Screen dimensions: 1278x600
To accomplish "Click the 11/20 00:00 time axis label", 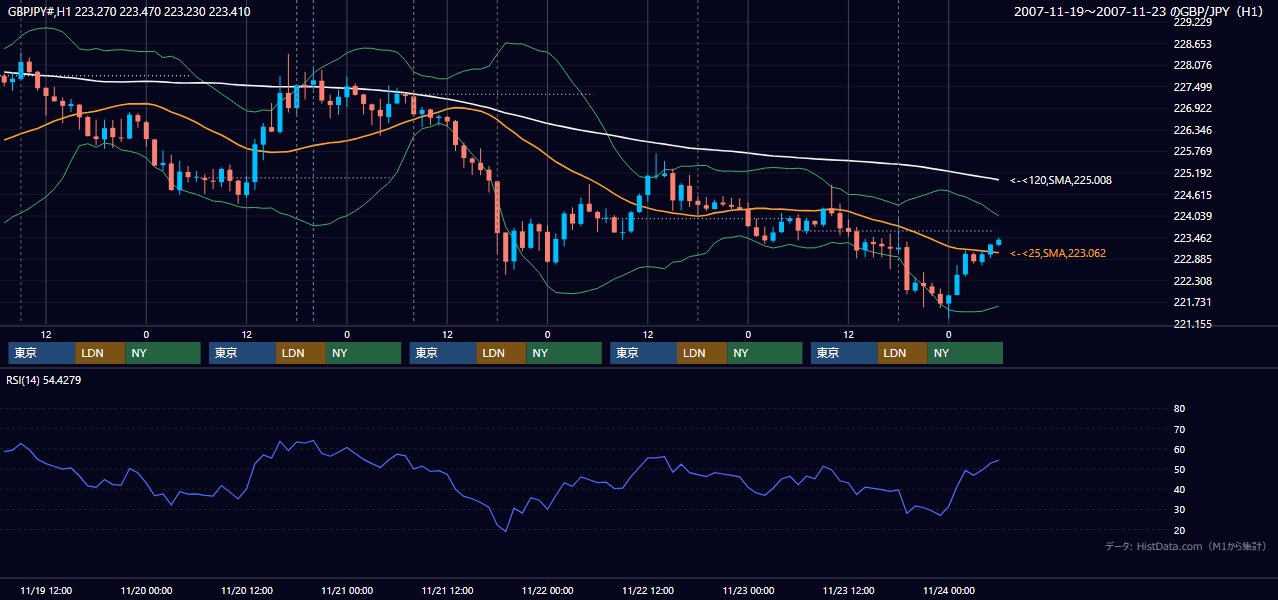I will (146, 590).
